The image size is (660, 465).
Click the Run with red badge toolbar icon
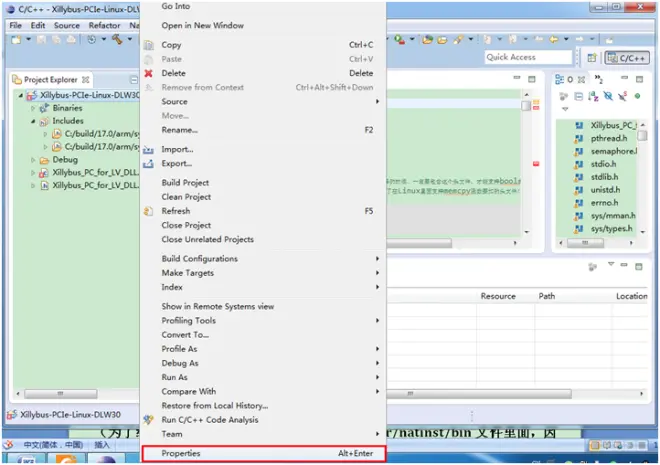399,40
